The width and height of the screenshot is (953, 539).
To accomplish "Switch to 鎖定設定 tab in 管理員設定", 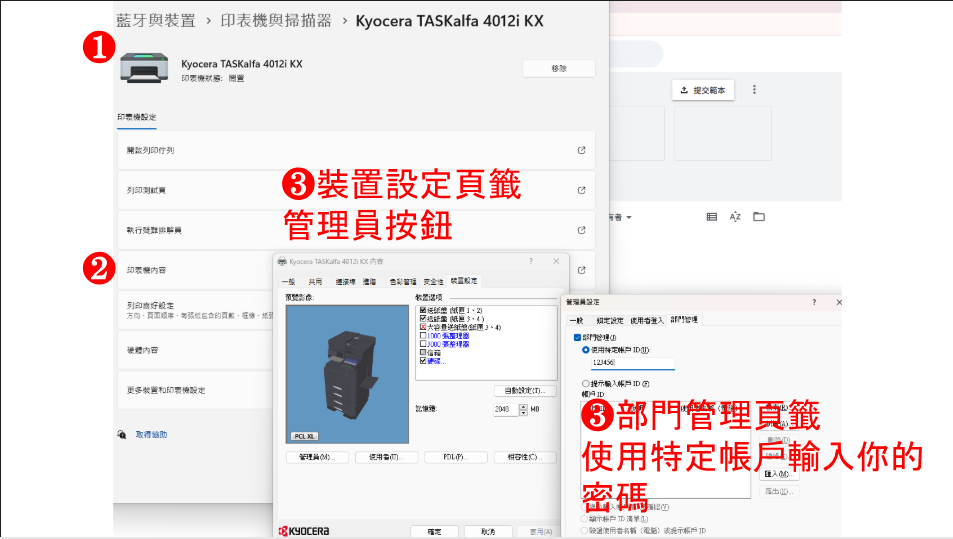I will (x=610, y=321).
